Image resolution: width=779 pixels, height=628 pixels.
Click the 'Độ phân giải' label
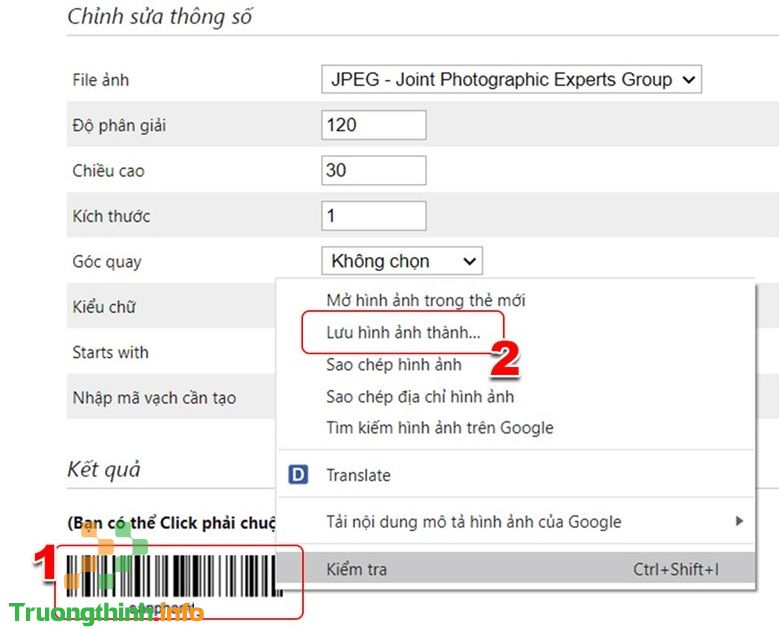click(x=119, y=125)
